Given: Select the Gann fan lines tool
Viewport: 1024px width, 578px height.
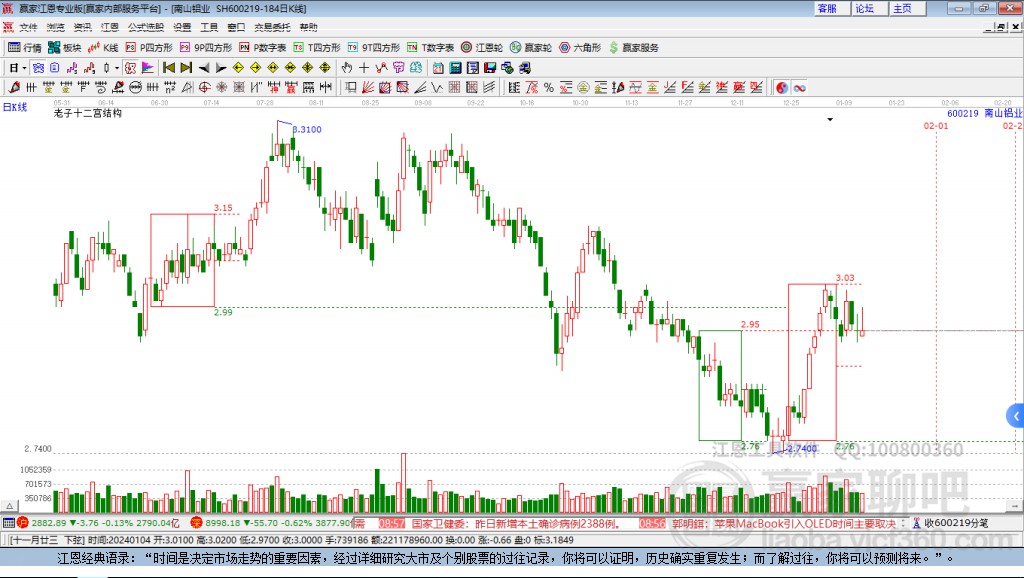Looking at the screenshot, I should (x=367, y=88).
